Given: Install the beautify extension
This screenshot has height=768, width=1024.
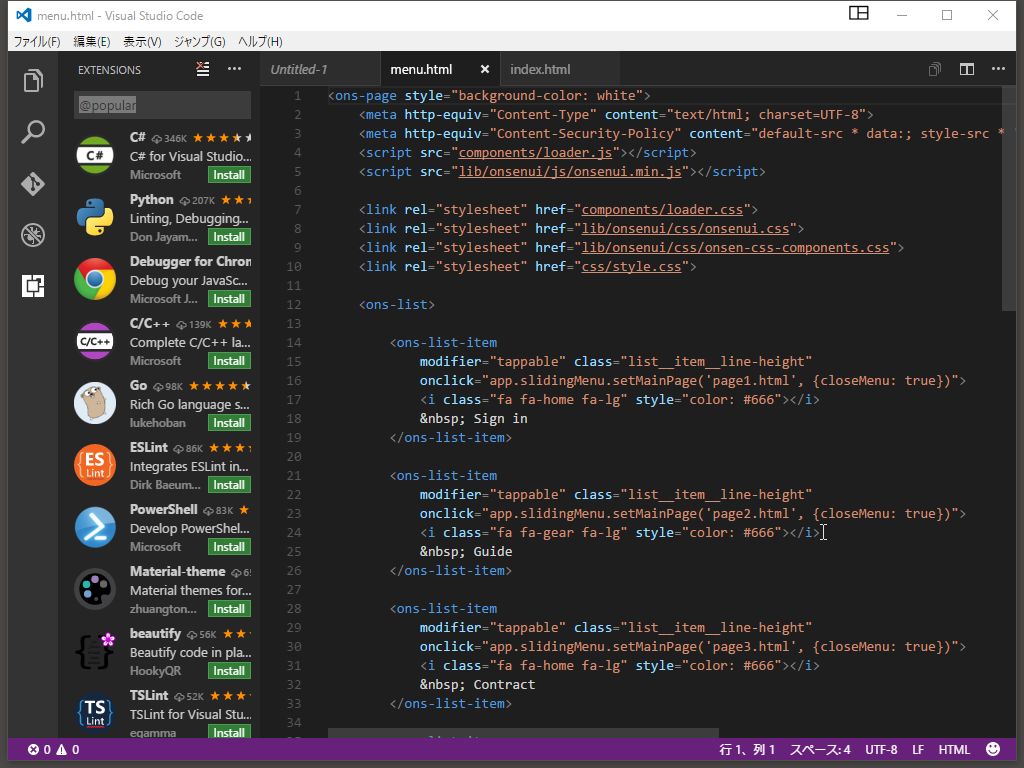Looking at the screenshot, I should [229, 671].
